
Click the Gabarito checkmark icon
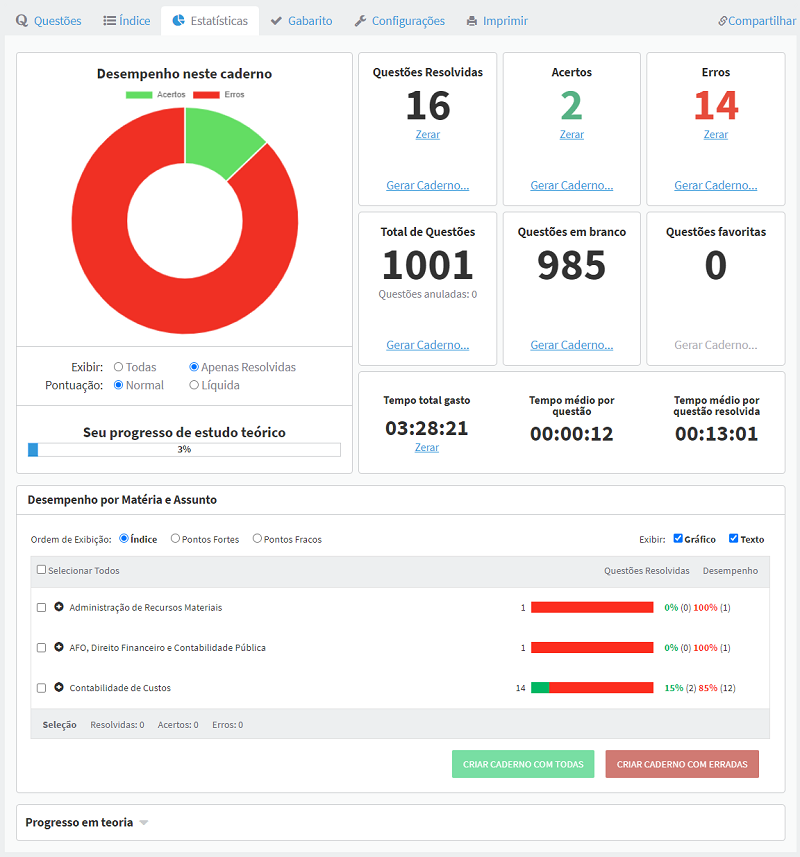pyautogui.click(x=276, y=21)
